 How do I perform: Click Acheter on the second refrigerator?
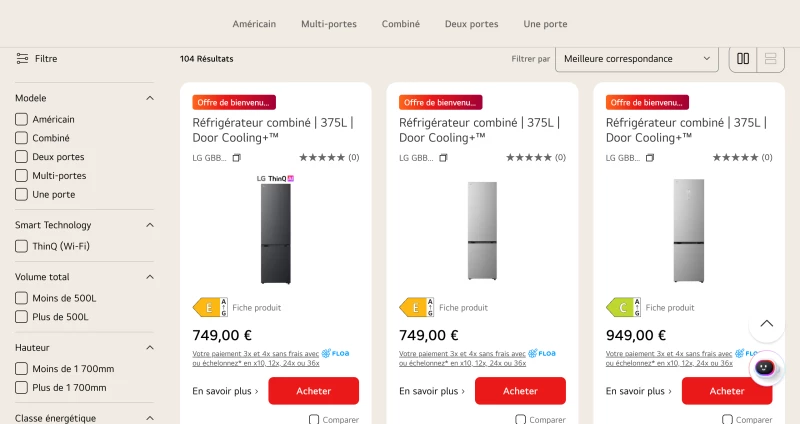pos(520,391)
